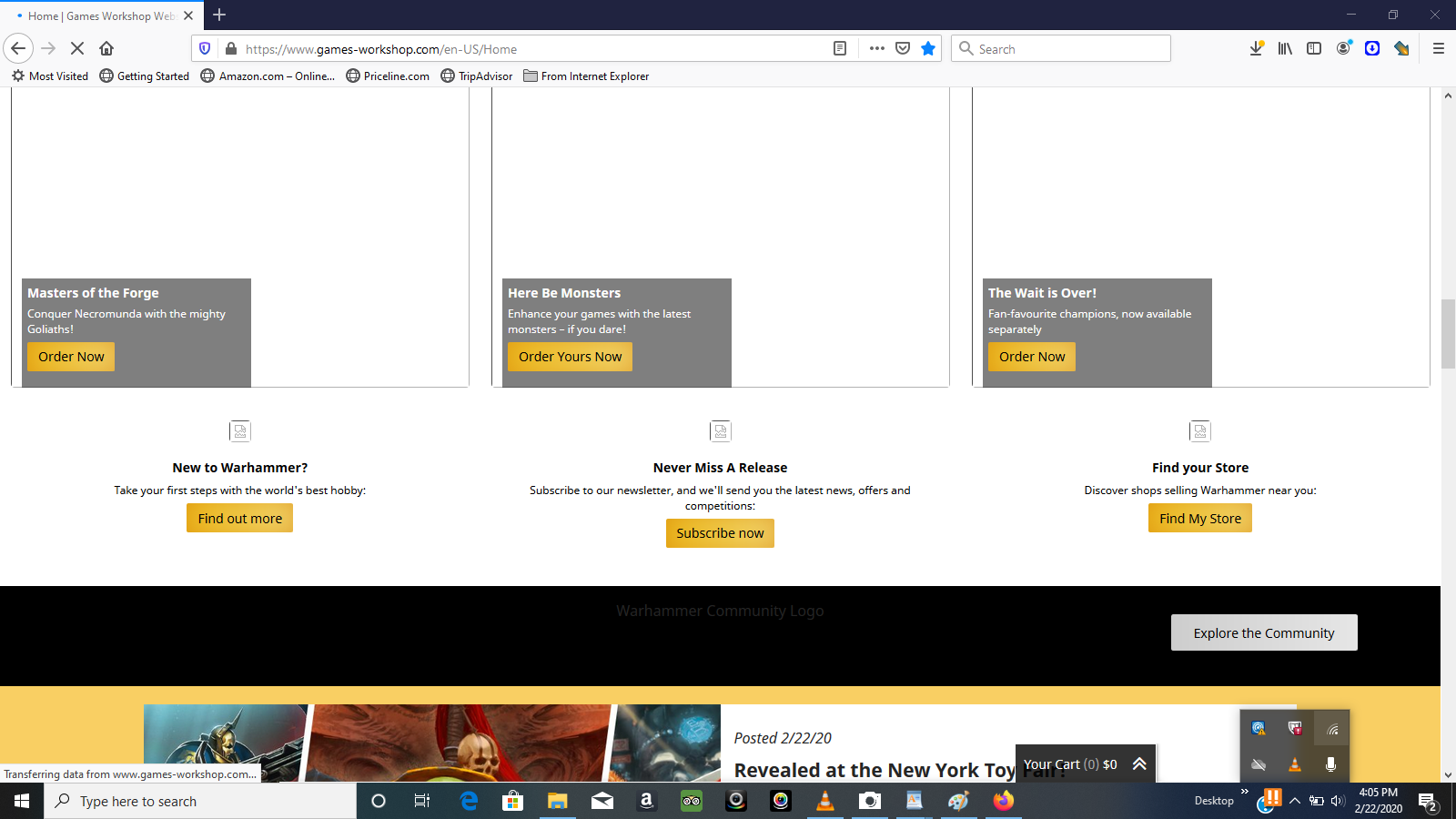The image size is (1456, 819).
Task: Open the Windows Start menu
Action: 22,801
